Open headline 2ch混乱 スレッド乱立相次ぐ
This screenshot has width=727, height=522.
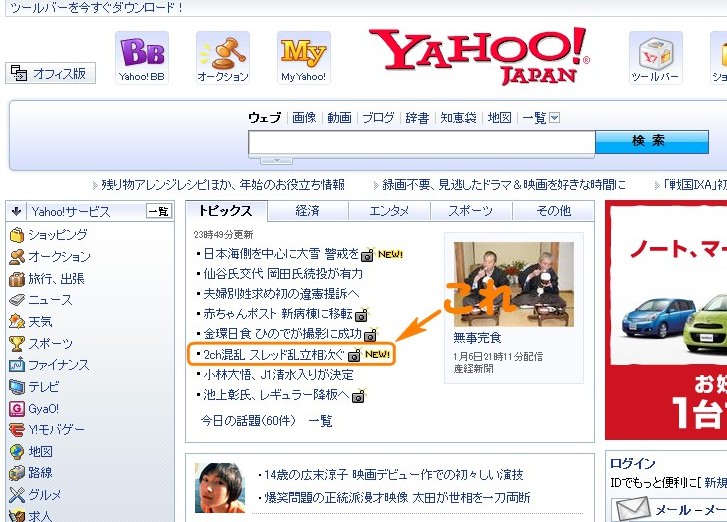point(274,355)
